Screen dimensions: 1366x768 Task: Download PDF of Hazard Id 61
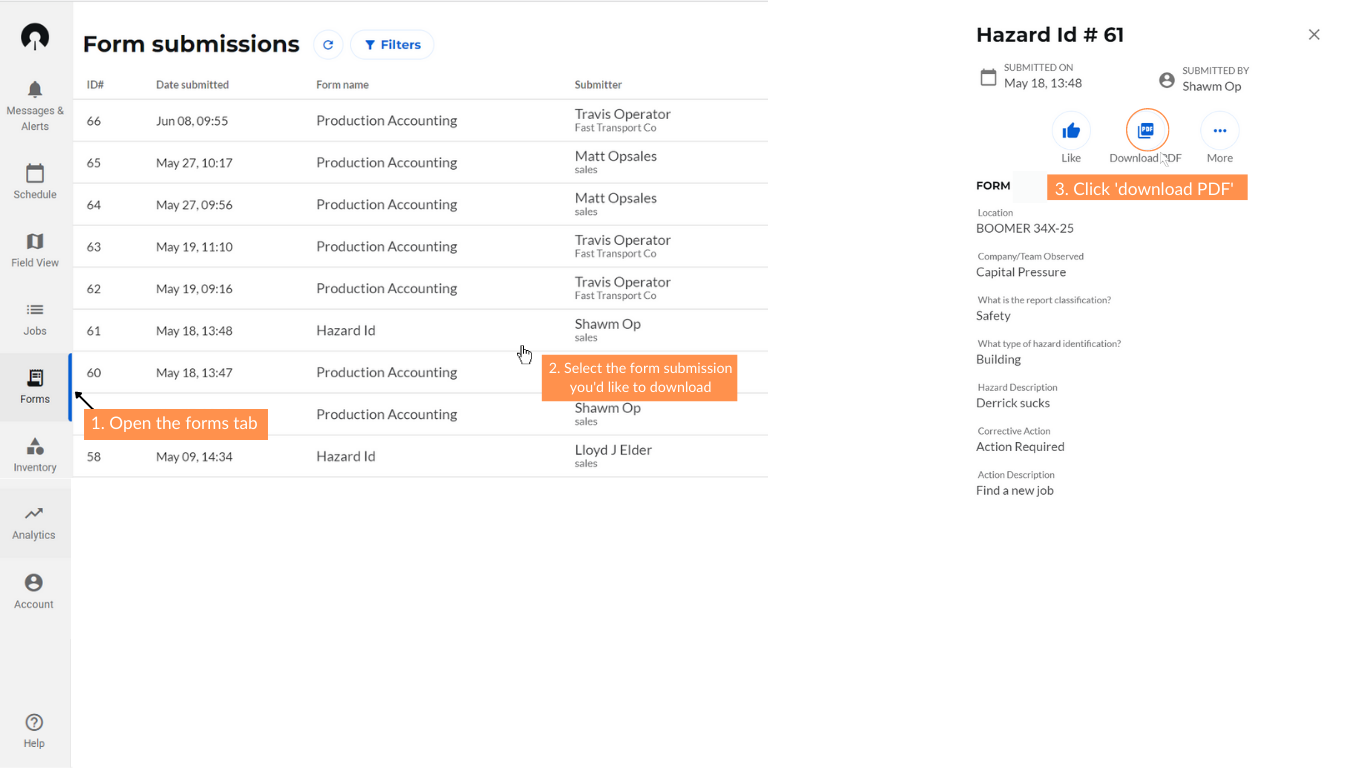[x=1147, y=131]
